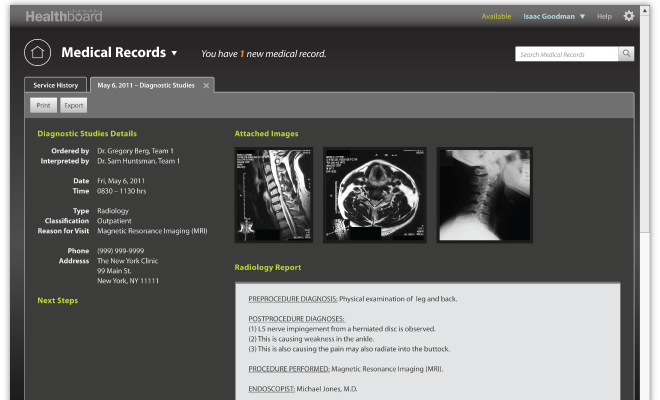Screen dimensions: 660x400
Task: Change the Available status indicator
Action: (496, 17)
